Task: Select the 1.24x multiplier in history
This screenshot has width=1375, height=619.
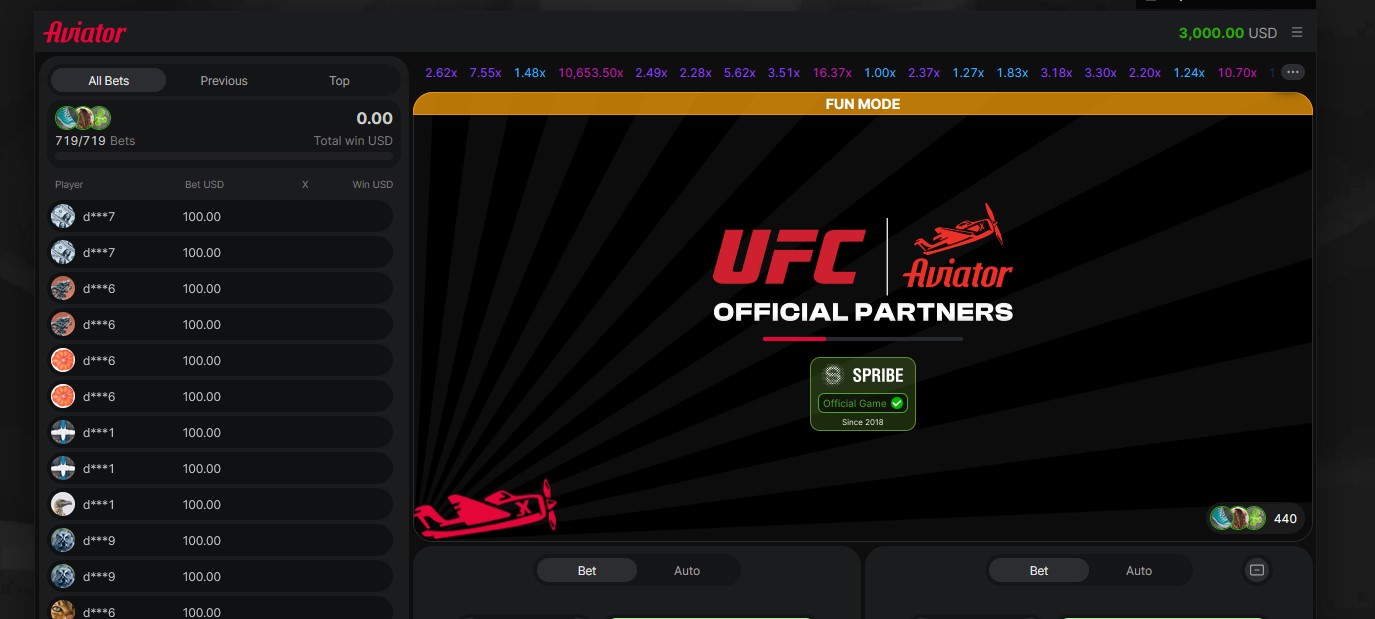Action: 1189,73
